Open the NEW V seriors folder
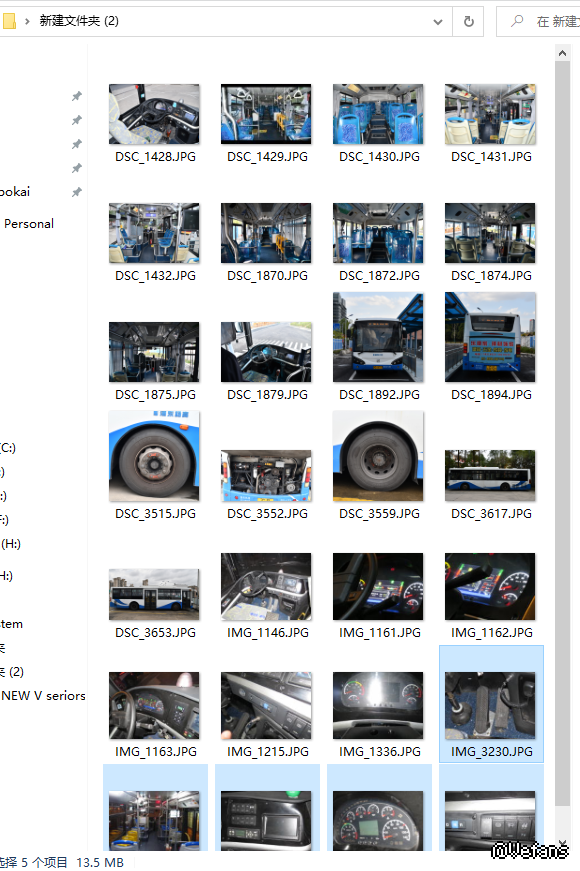The image size is (580, 871). [43, 695]
